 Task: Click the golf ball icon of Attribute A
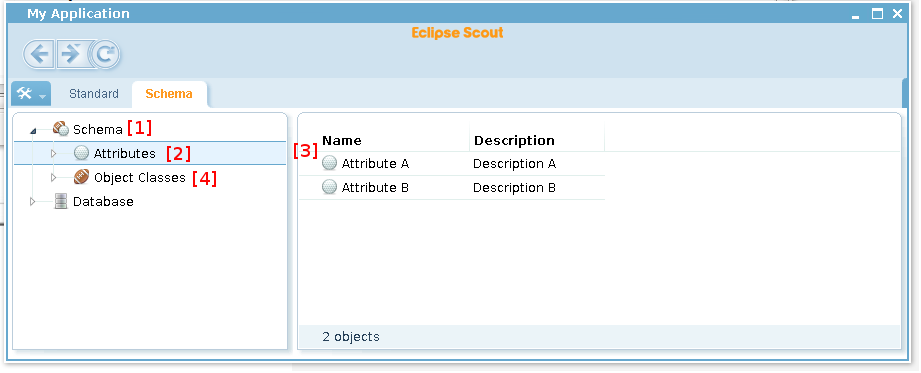tap(330, 163)
